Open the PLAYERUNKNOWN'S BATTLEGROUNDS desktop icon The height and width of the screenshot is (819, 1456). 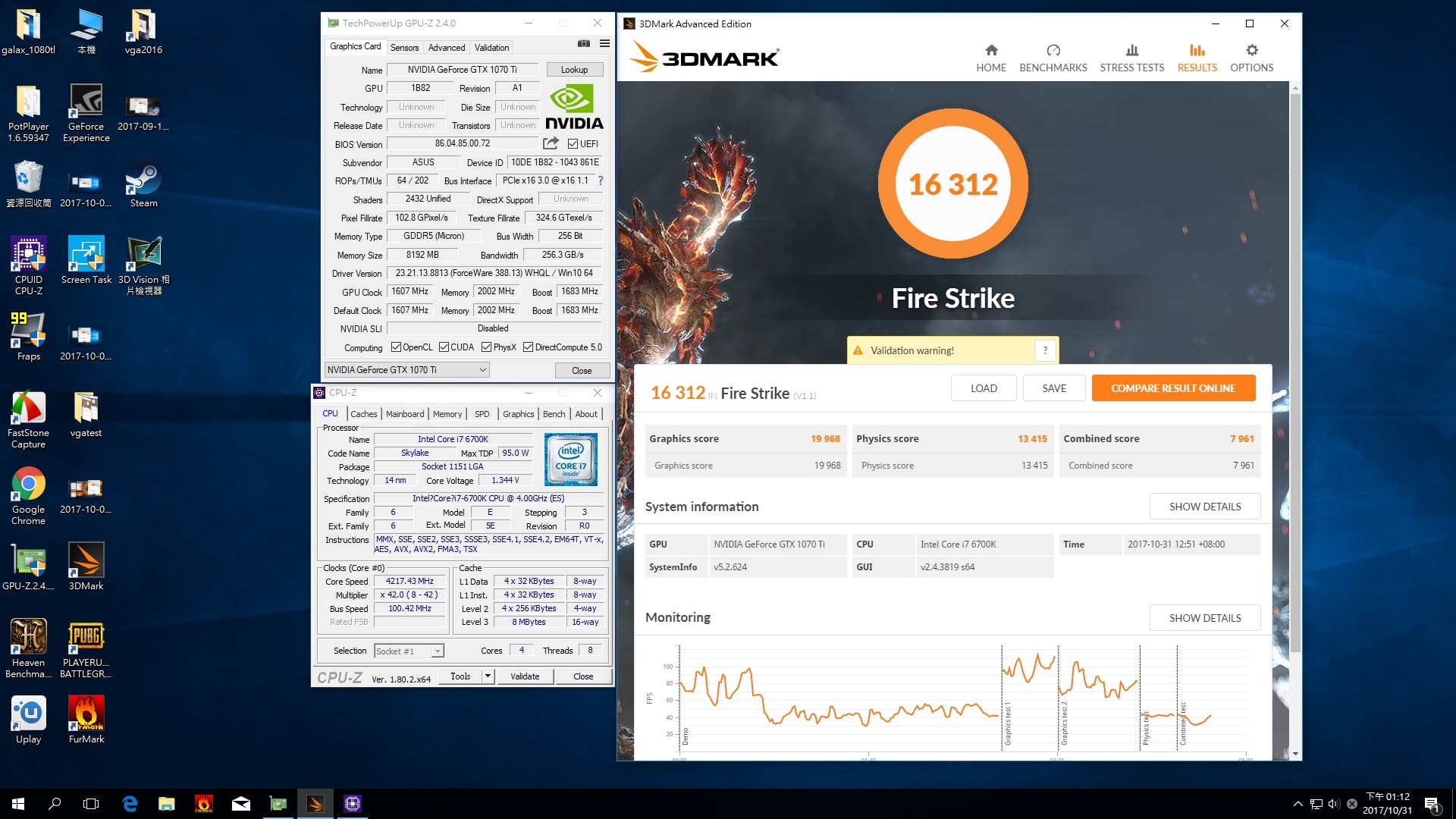(86, 648)
